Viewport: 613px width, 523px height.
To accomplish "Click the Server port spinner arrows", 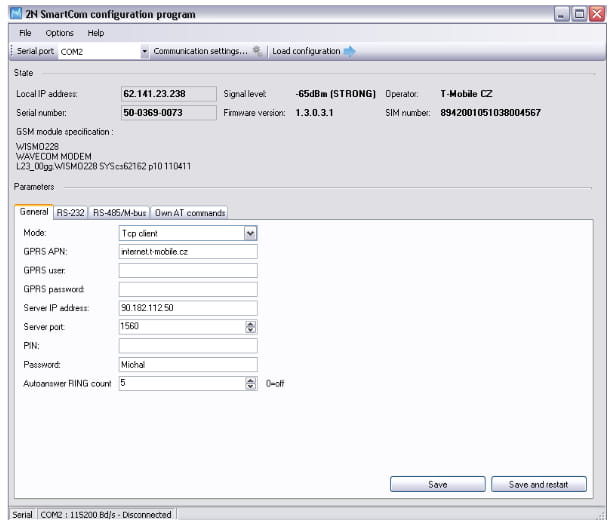I will pos(251,327).
